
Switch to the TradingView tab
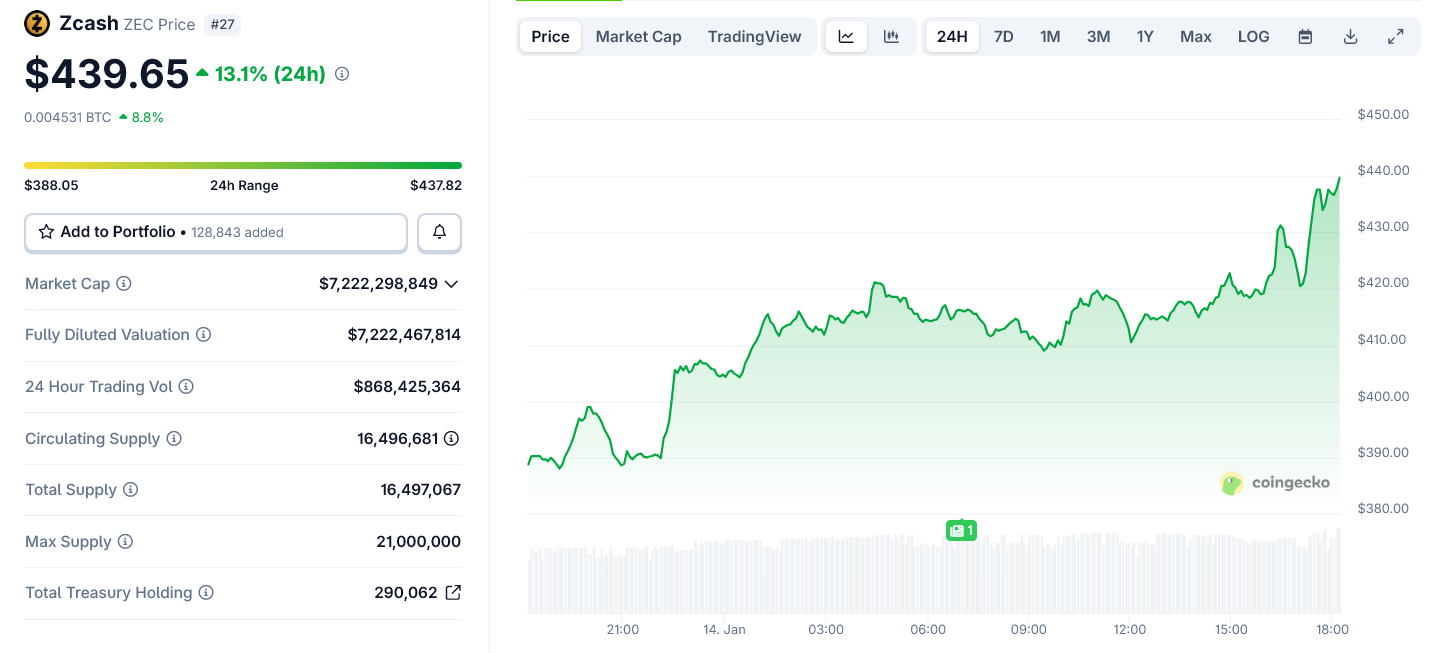point(754,37)
